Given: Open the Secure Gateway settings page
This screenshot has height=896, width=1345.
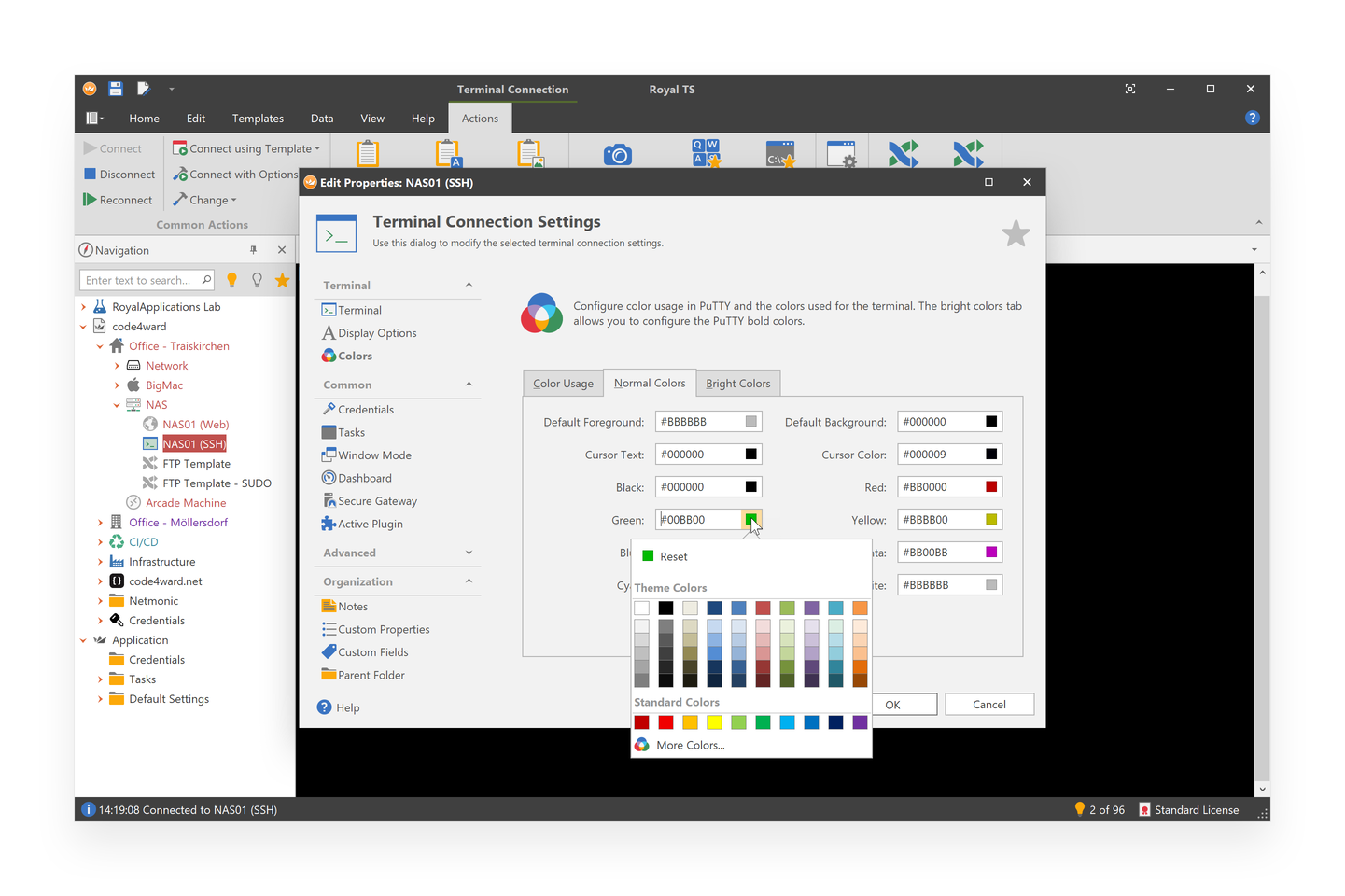Looking at the screenshot, I should (377, 501).
